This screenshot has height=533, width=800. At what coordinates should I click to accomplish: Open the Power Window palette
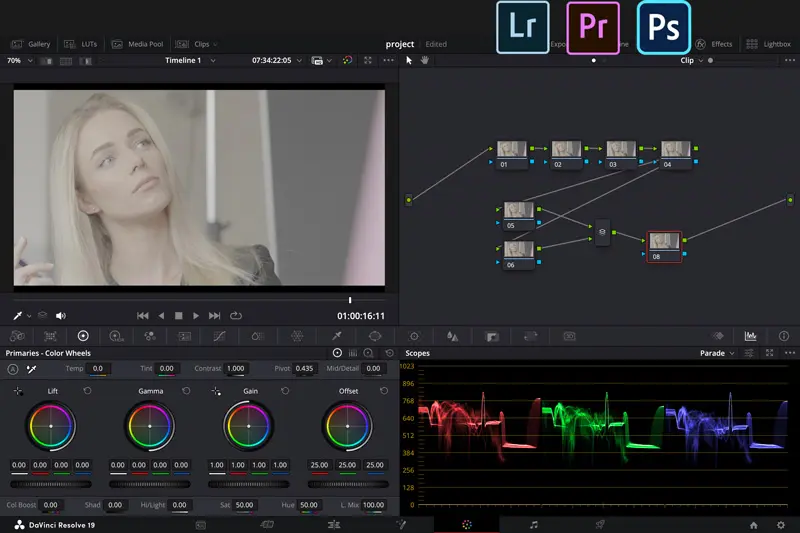375,336
